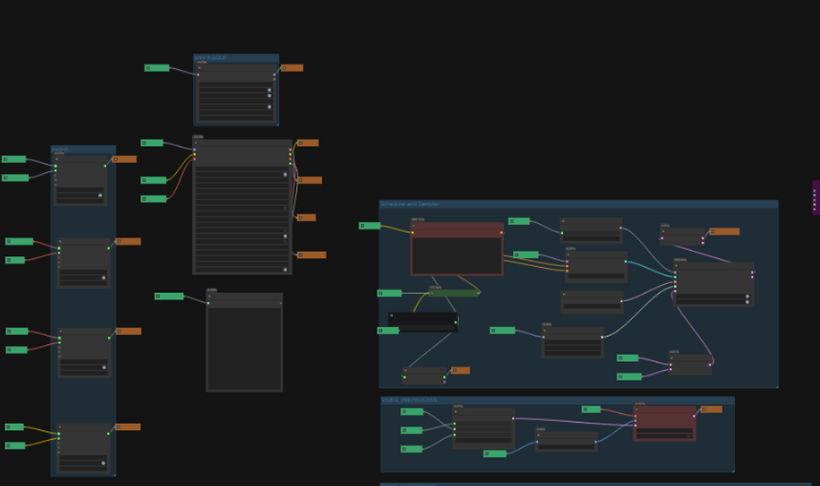Select the red-titled node in Scheduler and Sampler group
Viewport: 820px width, 486px height.
coord(456,230)
